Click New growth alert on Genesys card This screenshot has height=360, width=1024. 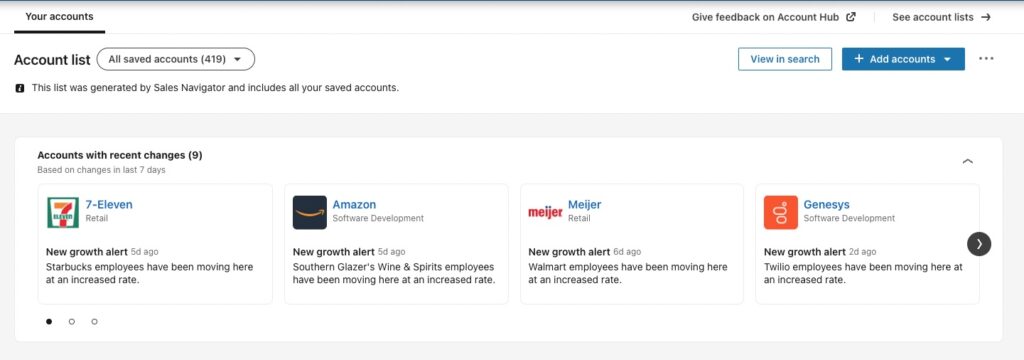[x=805, y=252]
